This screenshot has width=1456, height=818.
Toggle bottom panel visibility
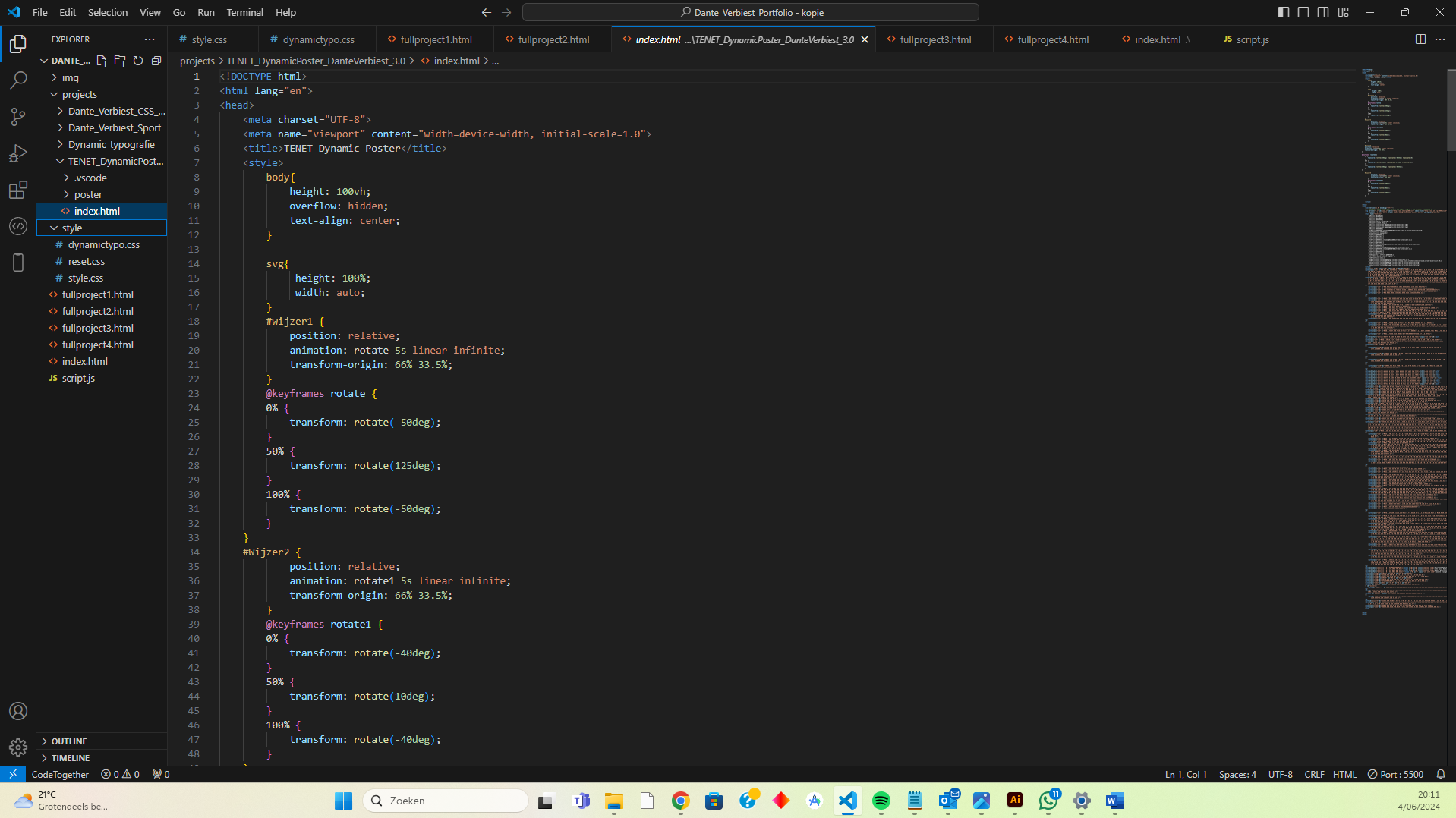tap(1303, 12)
